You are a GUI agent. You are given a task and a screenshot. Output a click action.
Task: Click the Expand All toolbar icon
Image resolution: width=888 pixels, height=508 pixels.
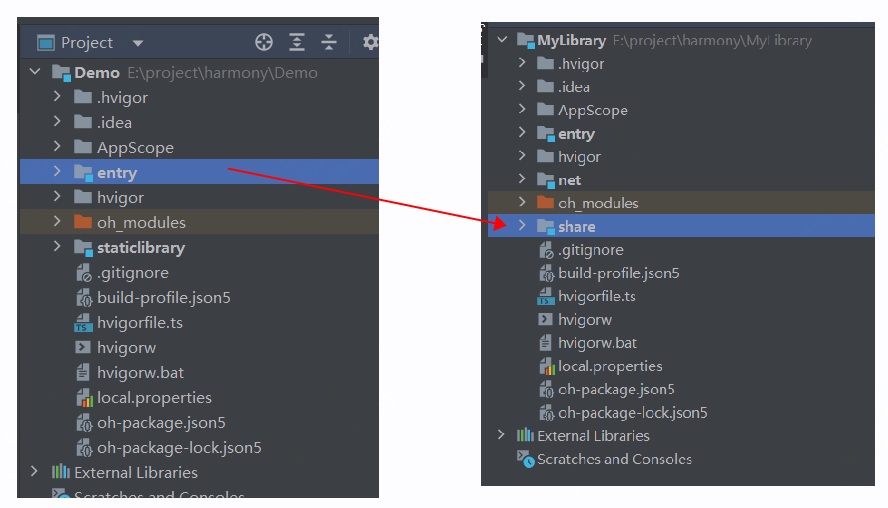click(x=297, y=42)
